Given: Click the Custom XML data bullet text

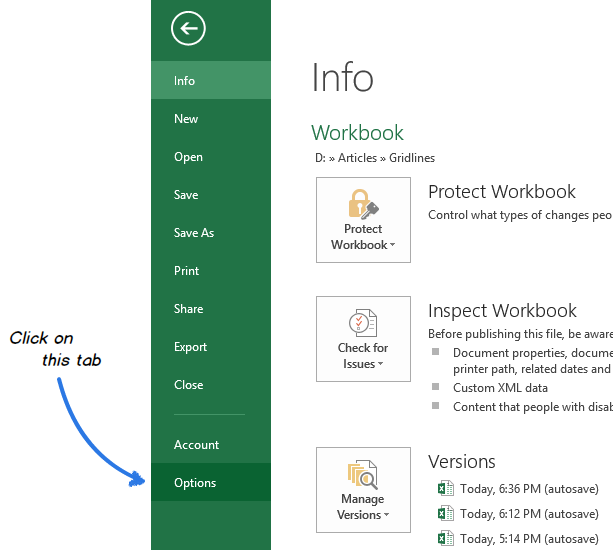Looking at the screenshot, I should [500, 388].
